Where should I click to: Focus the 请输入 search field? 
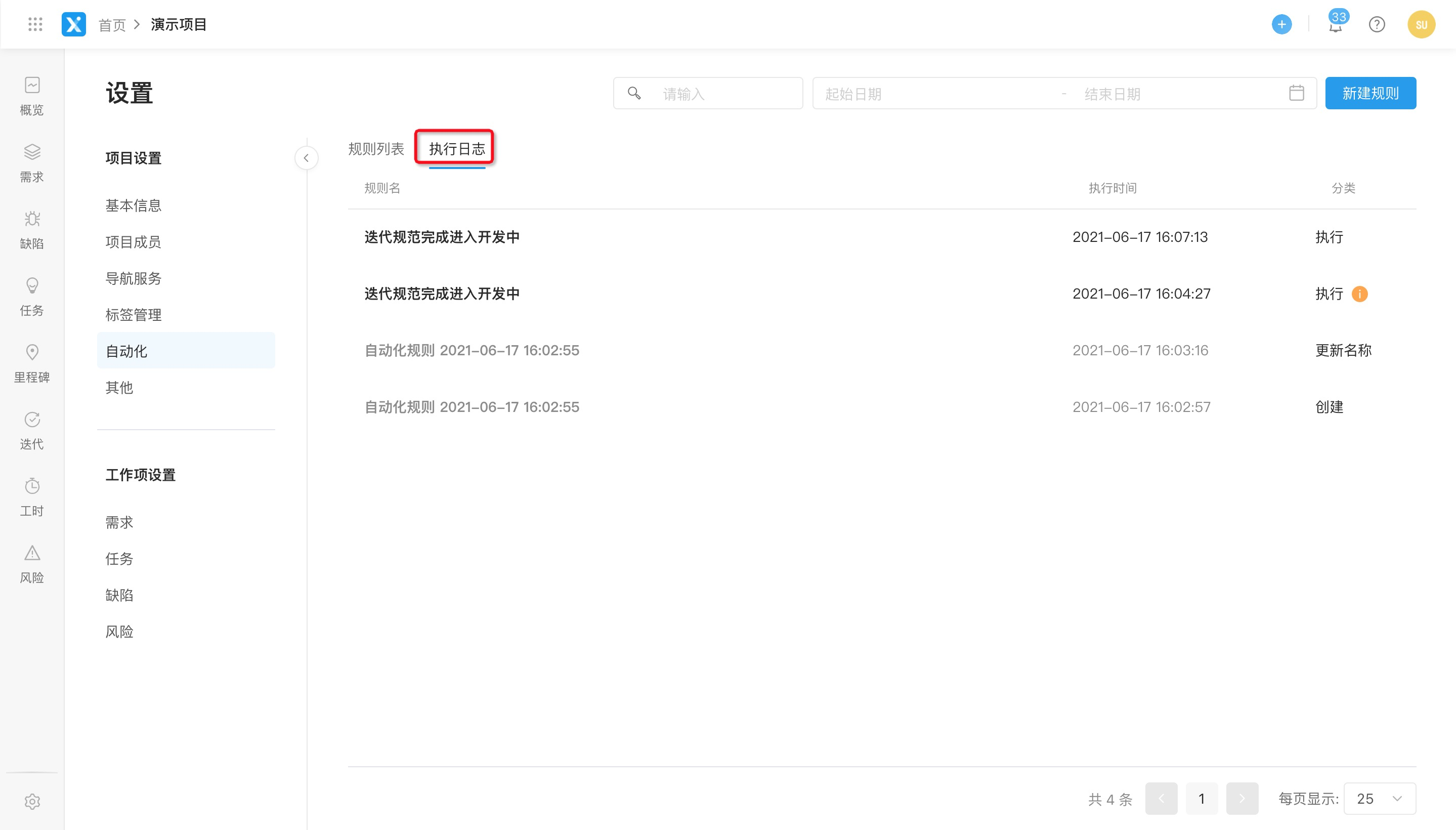point(708,93)
